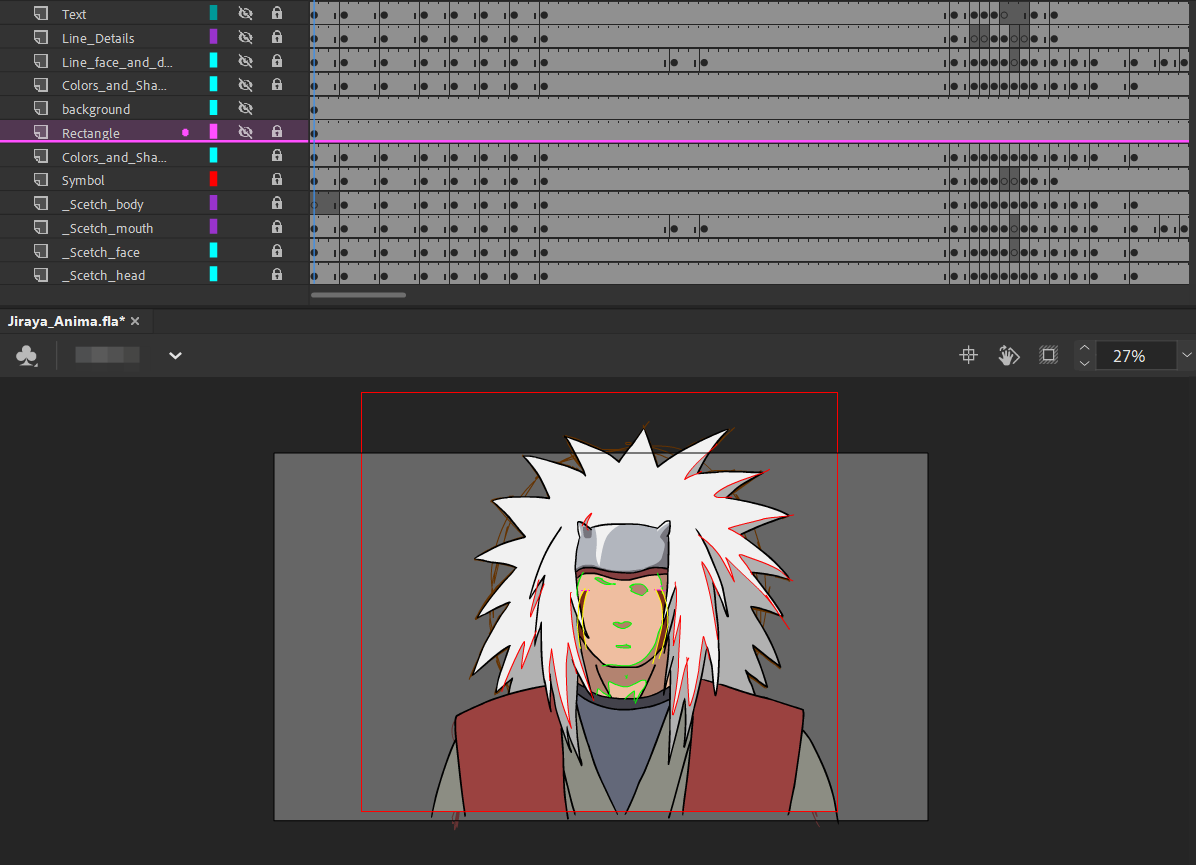This screenshot has width=1196, height=865.
Task: Select the _Scetch_mouth layer name
Action: point(108,227)
